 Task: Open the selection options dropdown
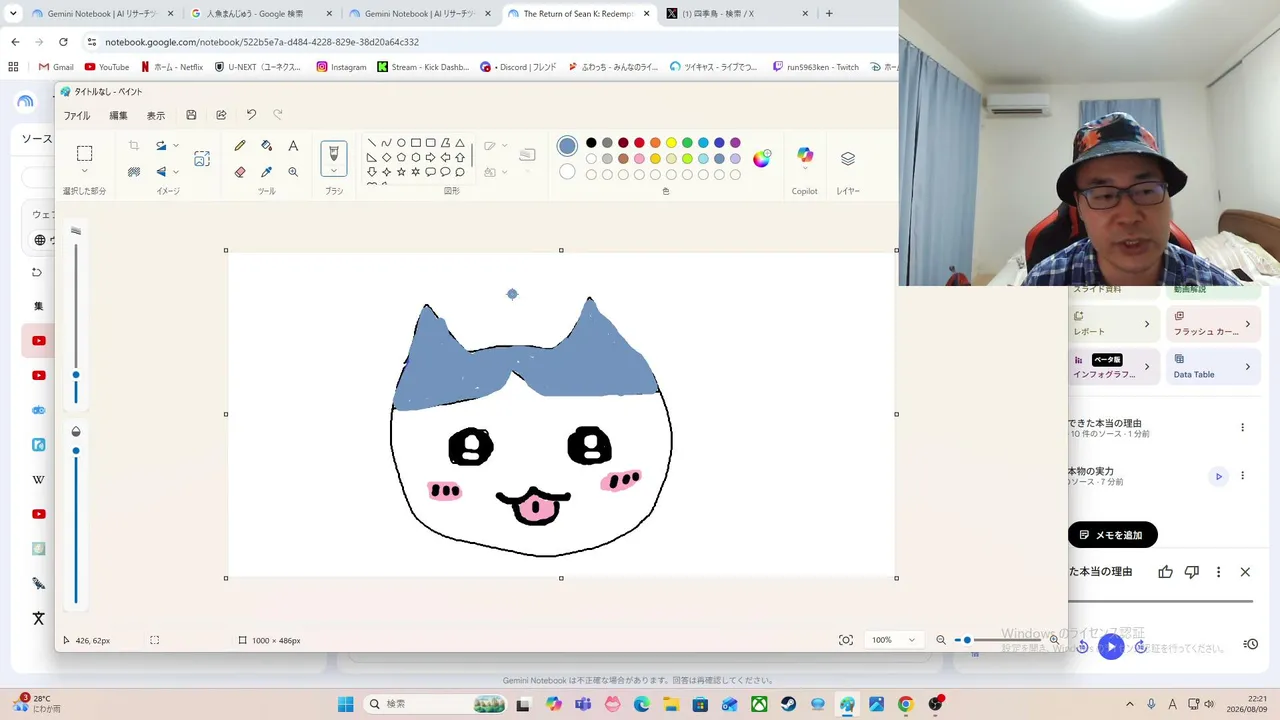pyautogui.click(x=84, y=172)
